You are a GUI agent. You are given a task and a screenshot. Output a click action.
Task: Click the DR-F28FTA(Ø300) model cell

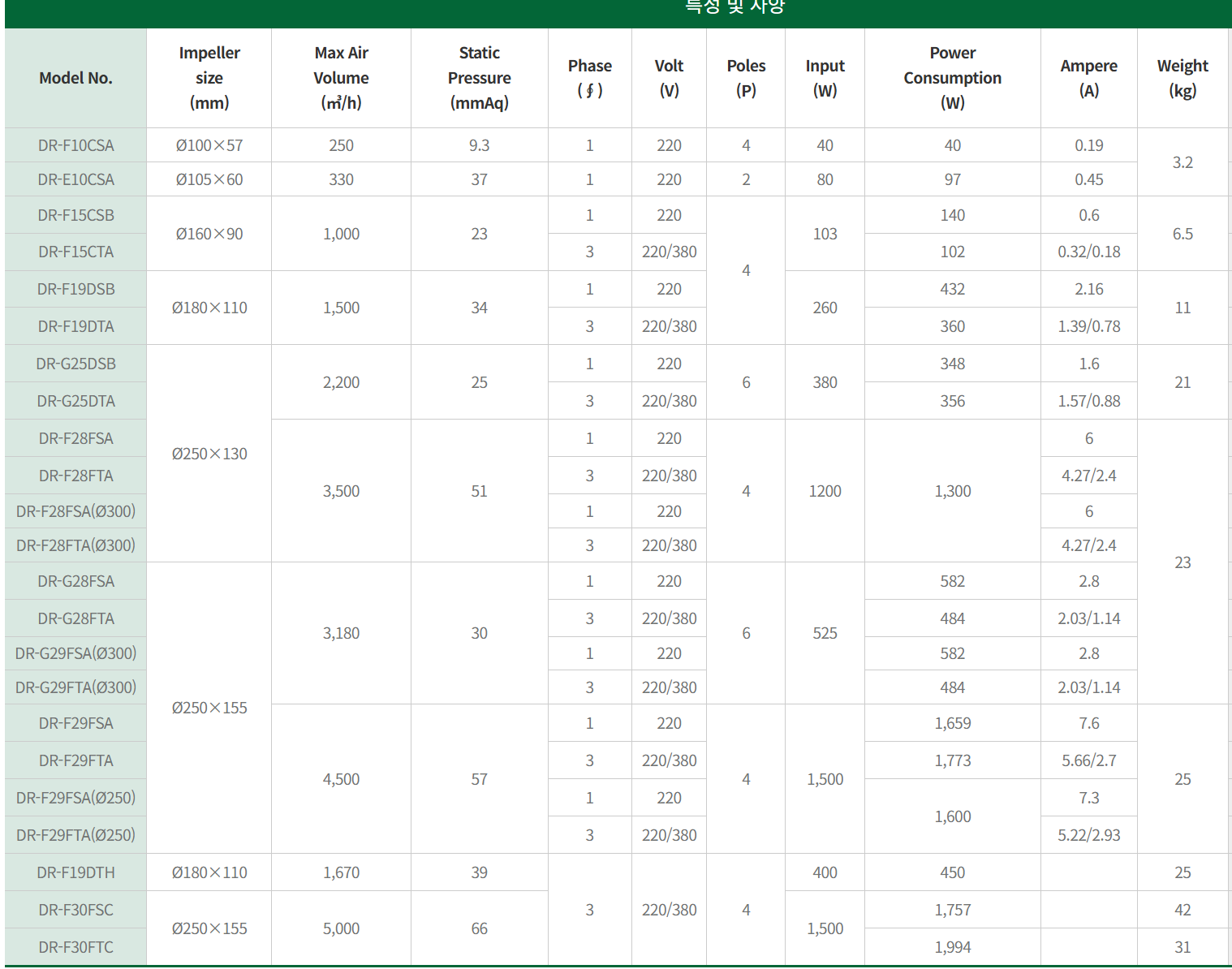(75, 545)
